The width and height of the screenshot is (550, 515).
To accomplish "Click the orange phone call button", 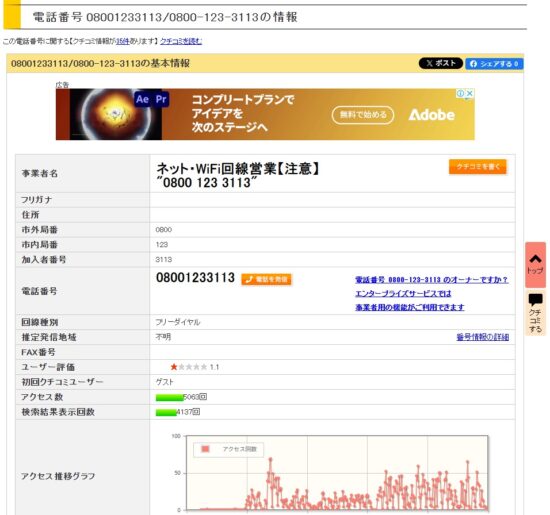I will click(266, 279).
